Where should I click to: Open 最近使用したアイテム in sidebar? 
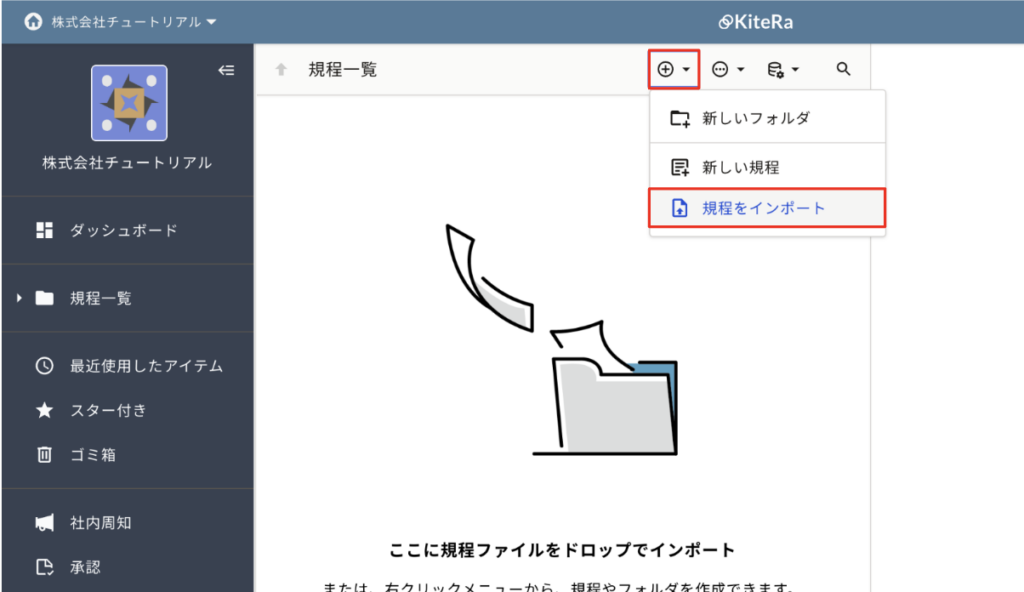click(x=145, y=366)
